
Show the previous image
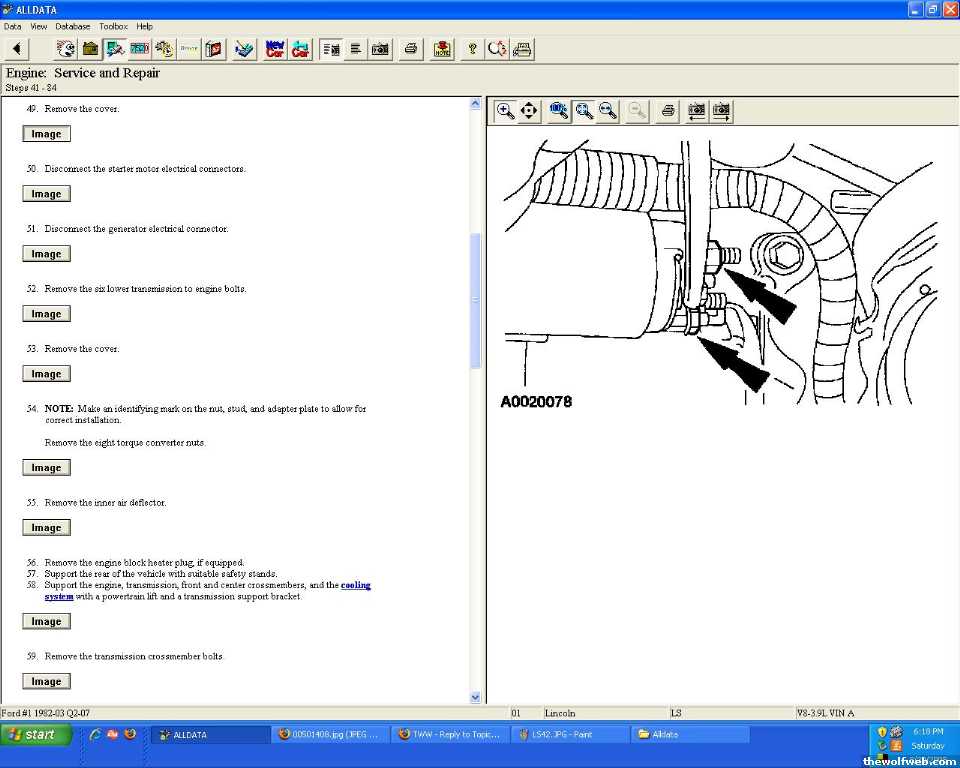point(697,111)
